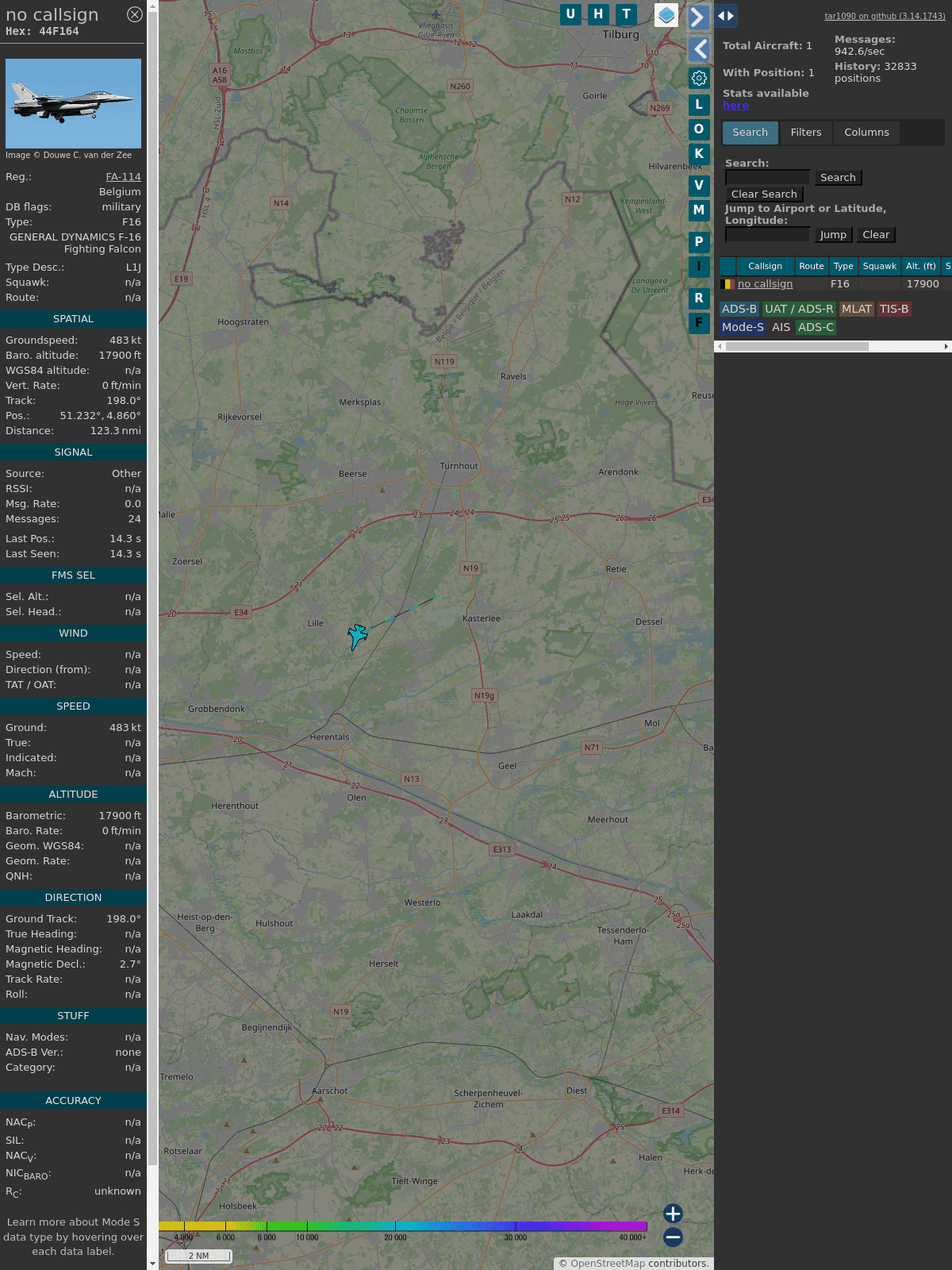Click the scrollbar's left arrow
The height and width of the screenshot is (1270, 952).
720,346
